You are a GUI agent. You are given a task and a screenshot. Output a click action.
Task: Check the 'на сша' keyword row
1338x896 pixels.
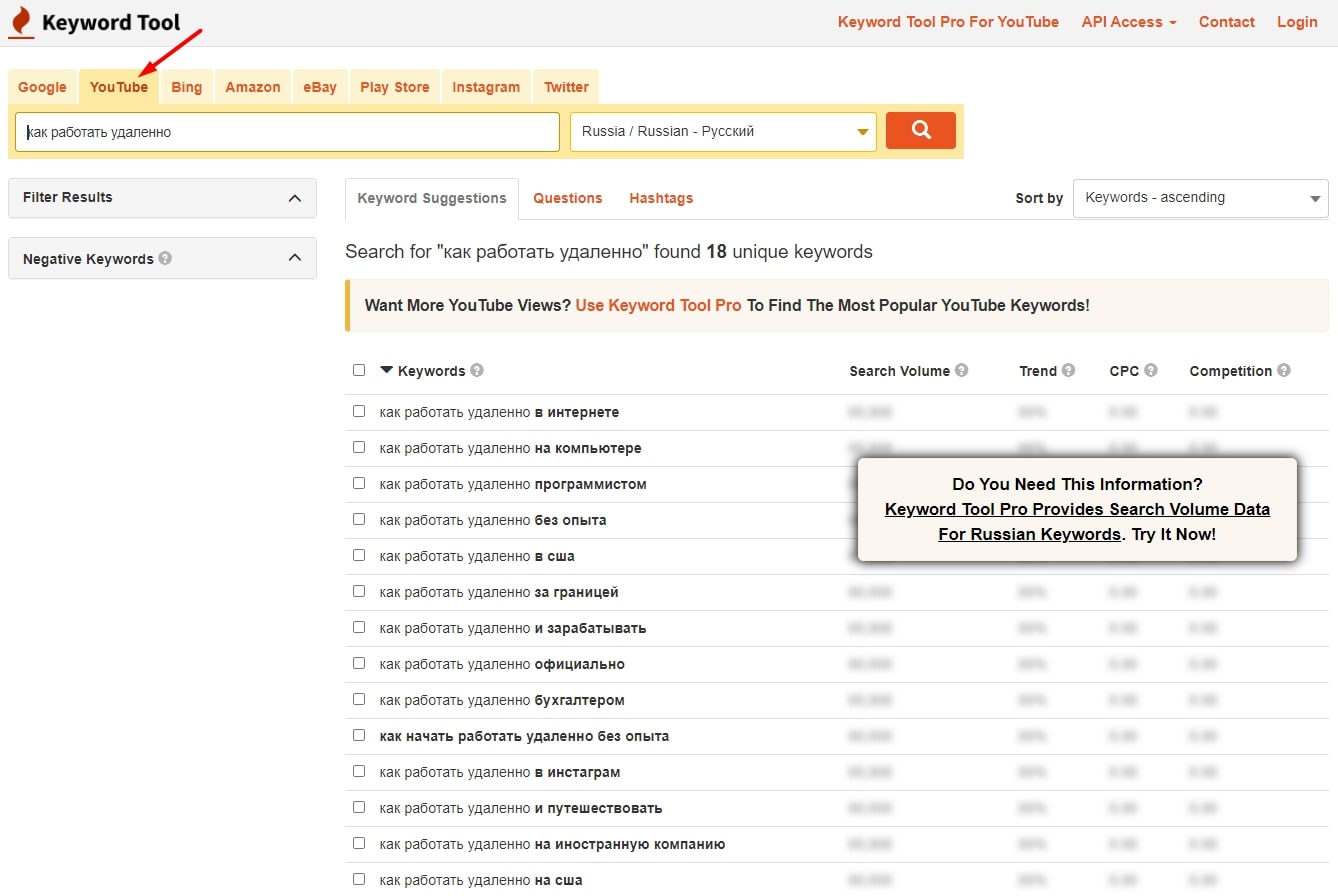[x=359, y=879]
